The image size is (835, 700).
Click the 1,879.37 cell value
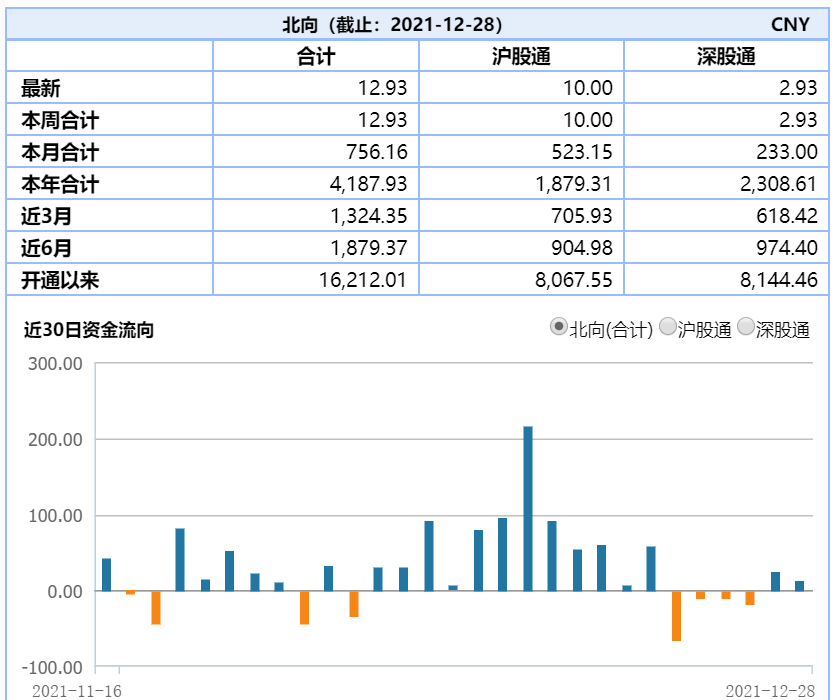(x=369, y=248)
